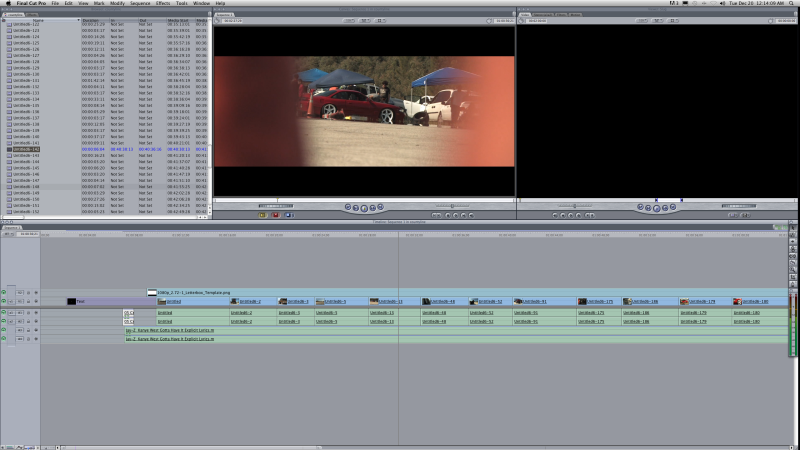
Task: Open the Generator pop-up in Viewer
Action: coord(746,215)
